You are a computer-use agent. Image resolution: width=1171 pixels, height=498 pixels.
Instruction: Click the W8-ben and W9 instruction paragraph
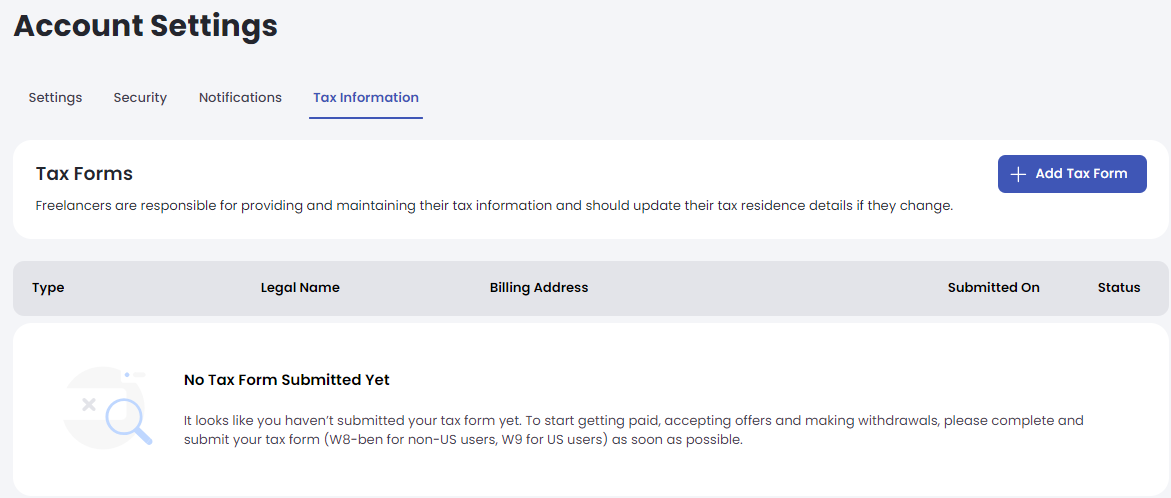point(633,430)
